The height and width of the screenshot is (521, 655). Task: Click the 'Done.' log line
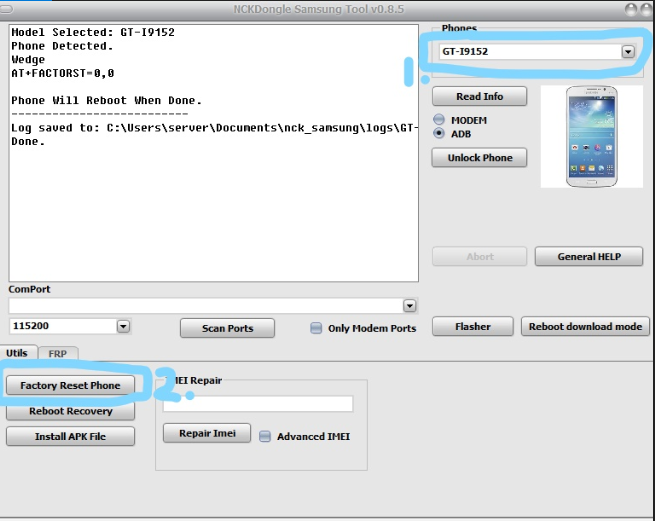28,141
